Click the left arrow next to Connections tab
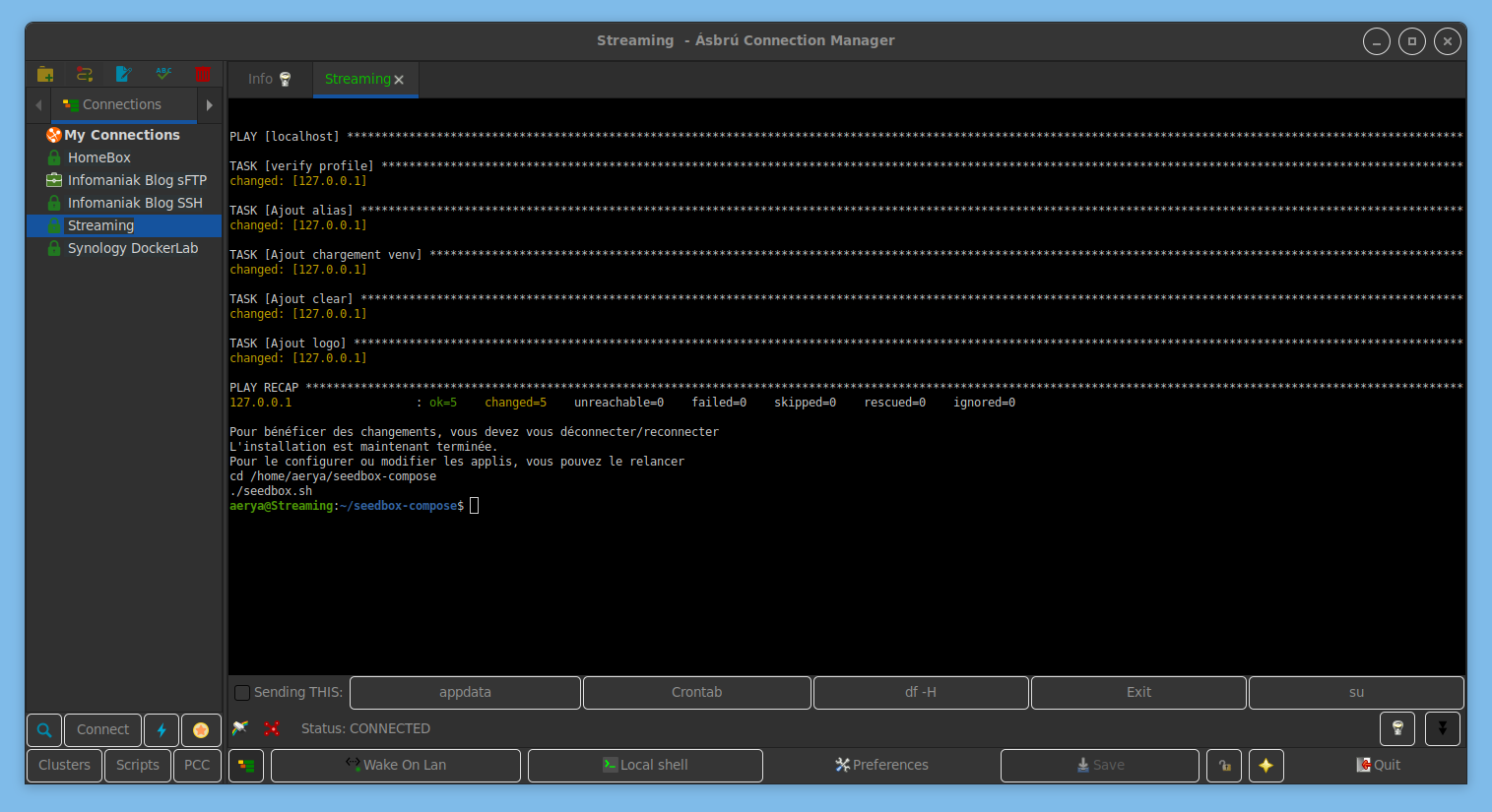The image size is (1492, 812). (x=38, y=104)
